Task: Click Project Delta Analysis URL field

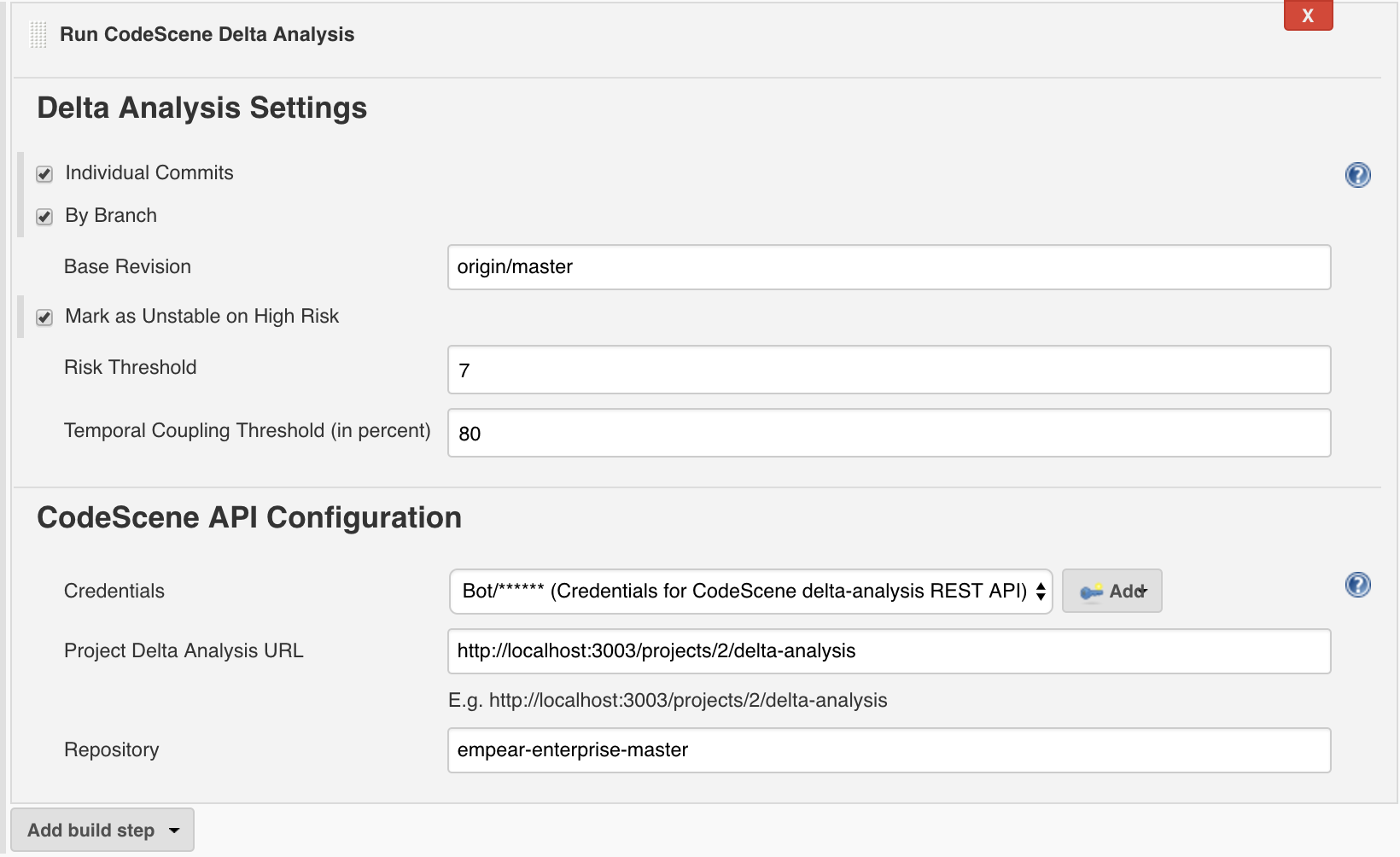Action: coord(888,651)
